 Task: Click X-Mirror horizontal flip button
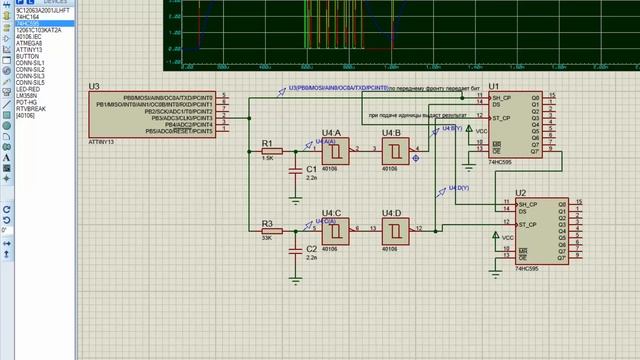coord(6,244)
